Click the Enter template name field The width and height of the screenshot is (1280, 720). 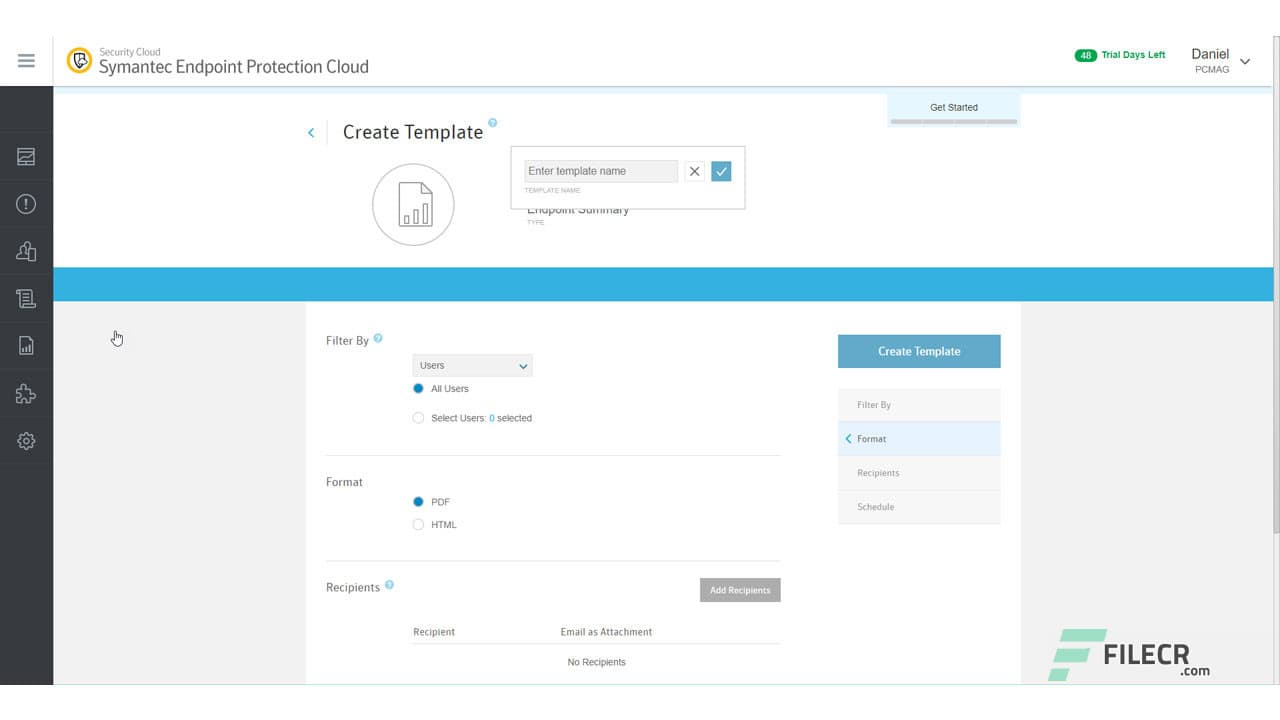[600, 171]
